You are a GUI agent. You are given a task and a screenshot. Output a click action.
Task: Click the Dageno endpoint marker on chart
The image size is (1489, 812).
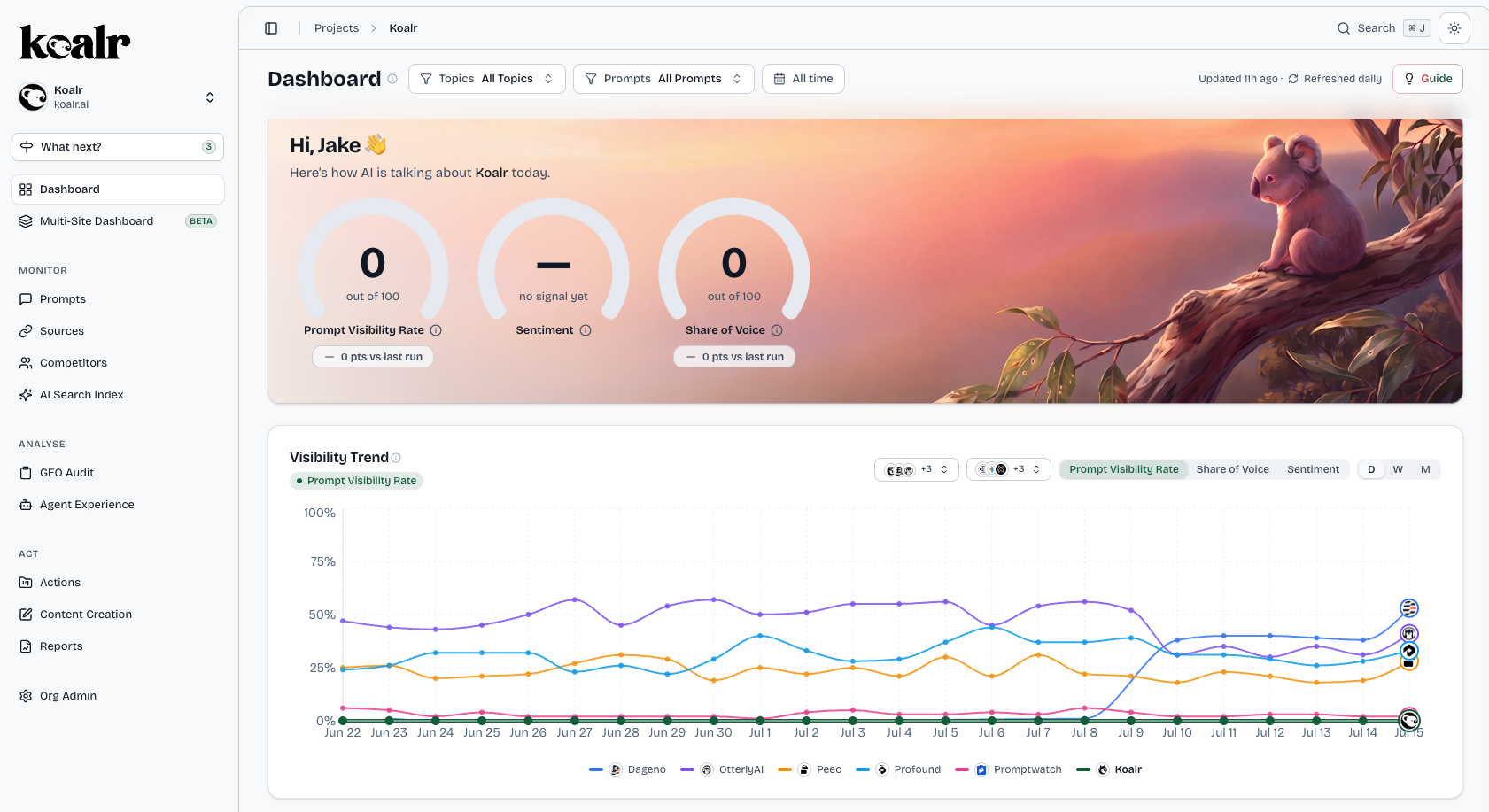pos(1409,608)
